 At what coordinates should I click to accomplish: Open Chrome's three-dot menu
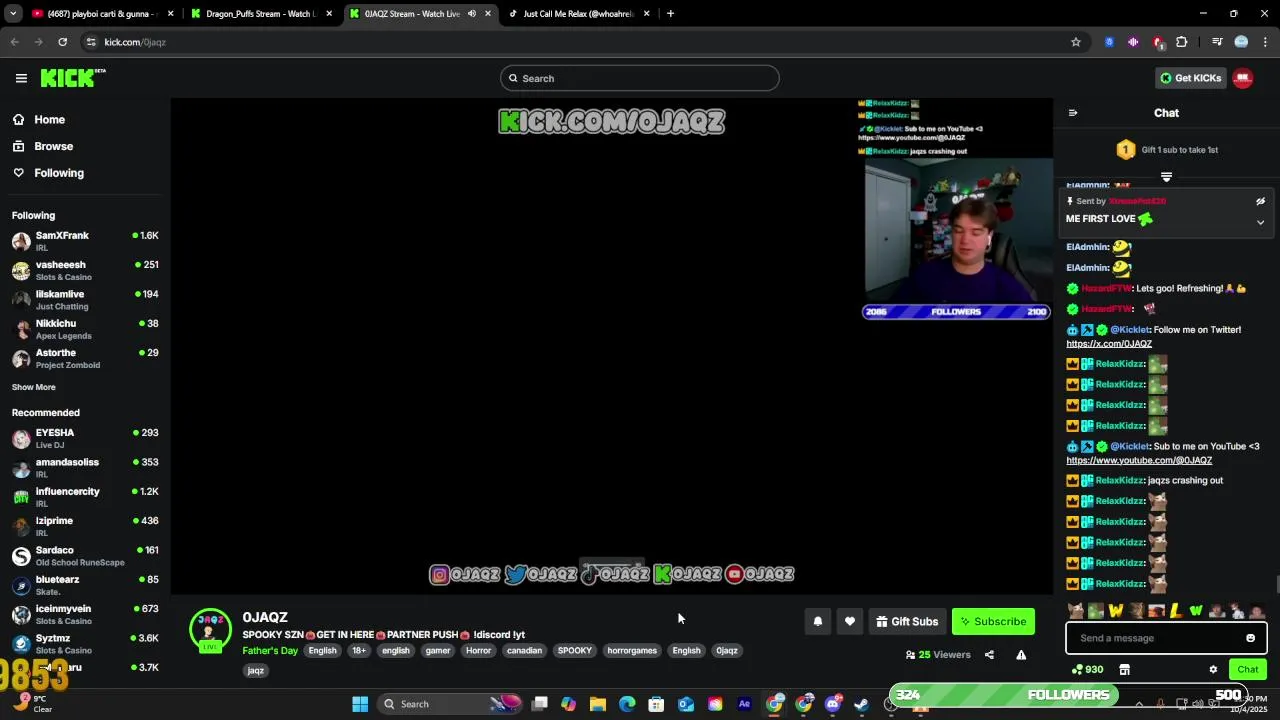[x=1266, y=42]
